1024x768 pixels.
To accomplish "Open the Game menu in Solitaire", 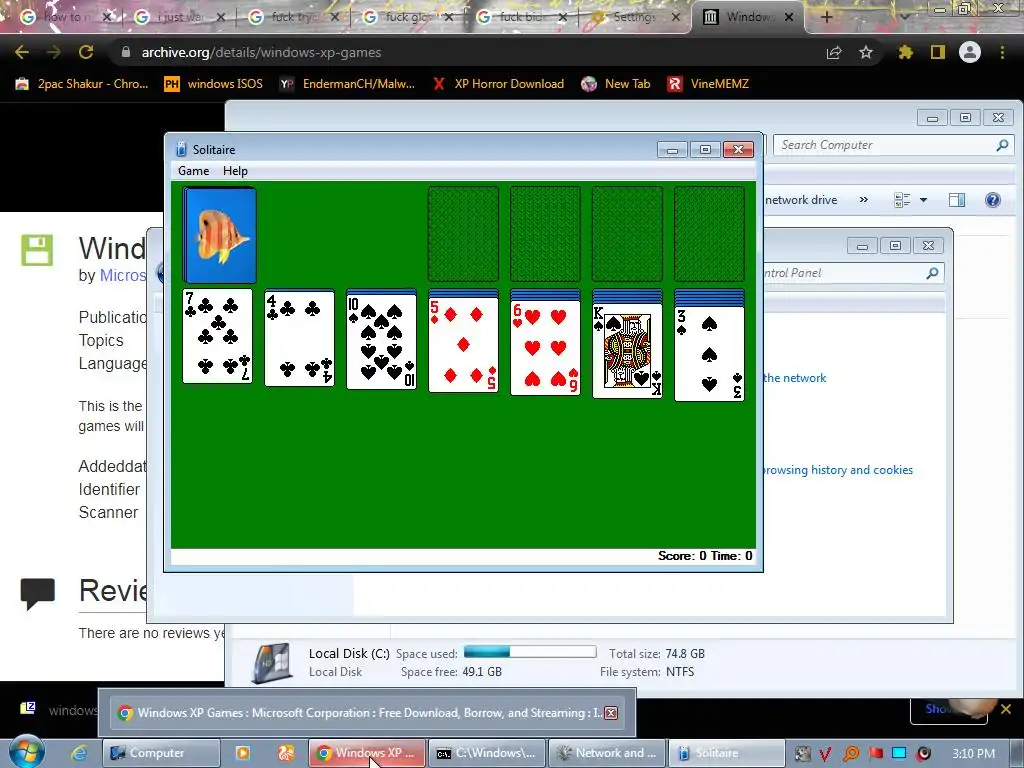I will coord(193,170).
